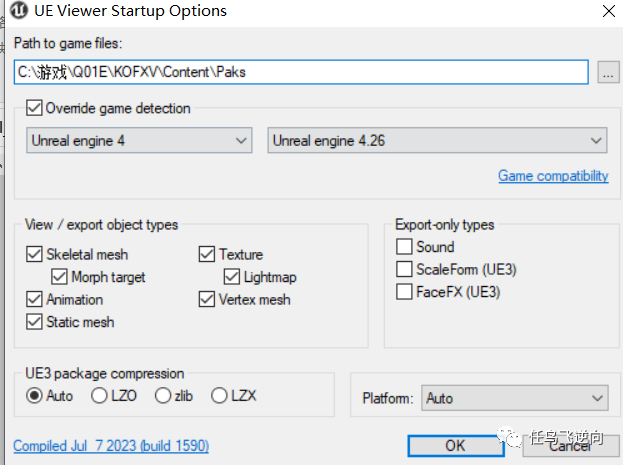Screen dimensions: 623x465
Task: Enable the FaceFX (UE3) checkbox
Action: 404,292
